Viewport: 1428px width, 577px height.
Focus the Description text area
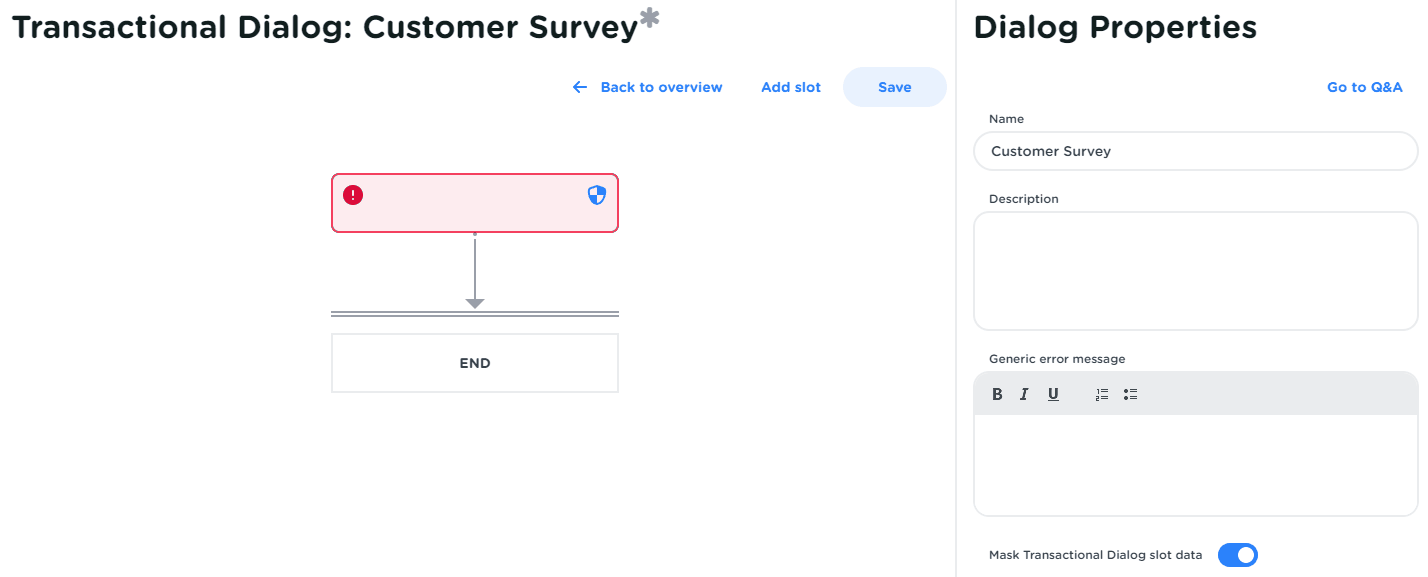coord(1195,270)
